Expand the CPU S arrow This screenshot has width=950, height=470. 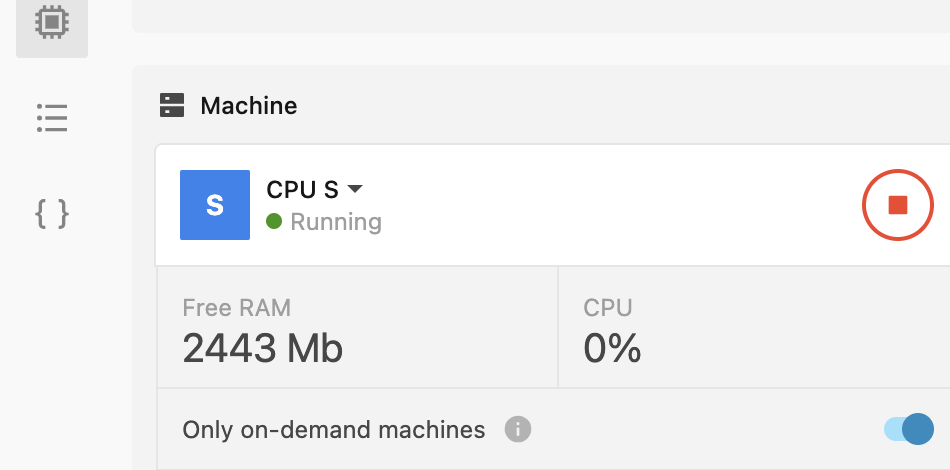[x=354, y=189]
